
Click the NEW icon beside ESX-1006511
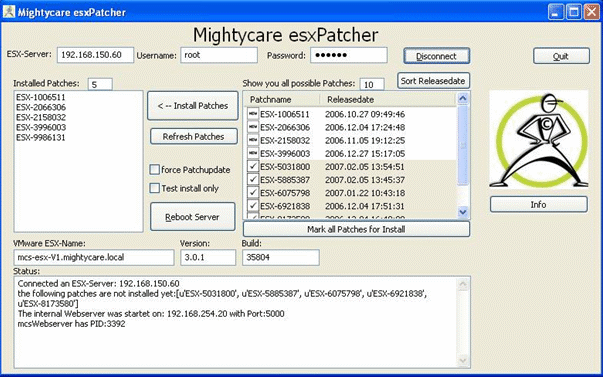[x=253, y=114]
